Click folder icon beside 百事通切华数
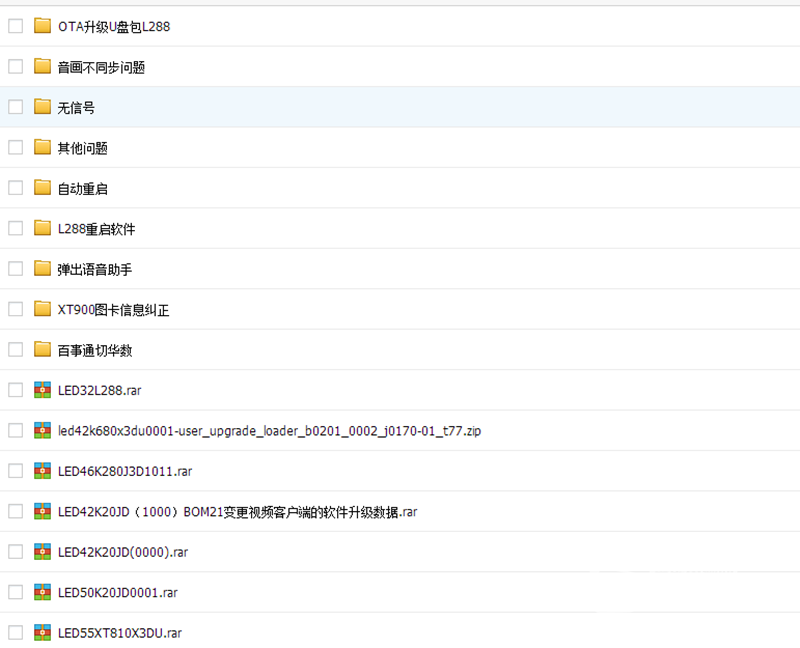 pyautogui.click(x=42, y=350)
